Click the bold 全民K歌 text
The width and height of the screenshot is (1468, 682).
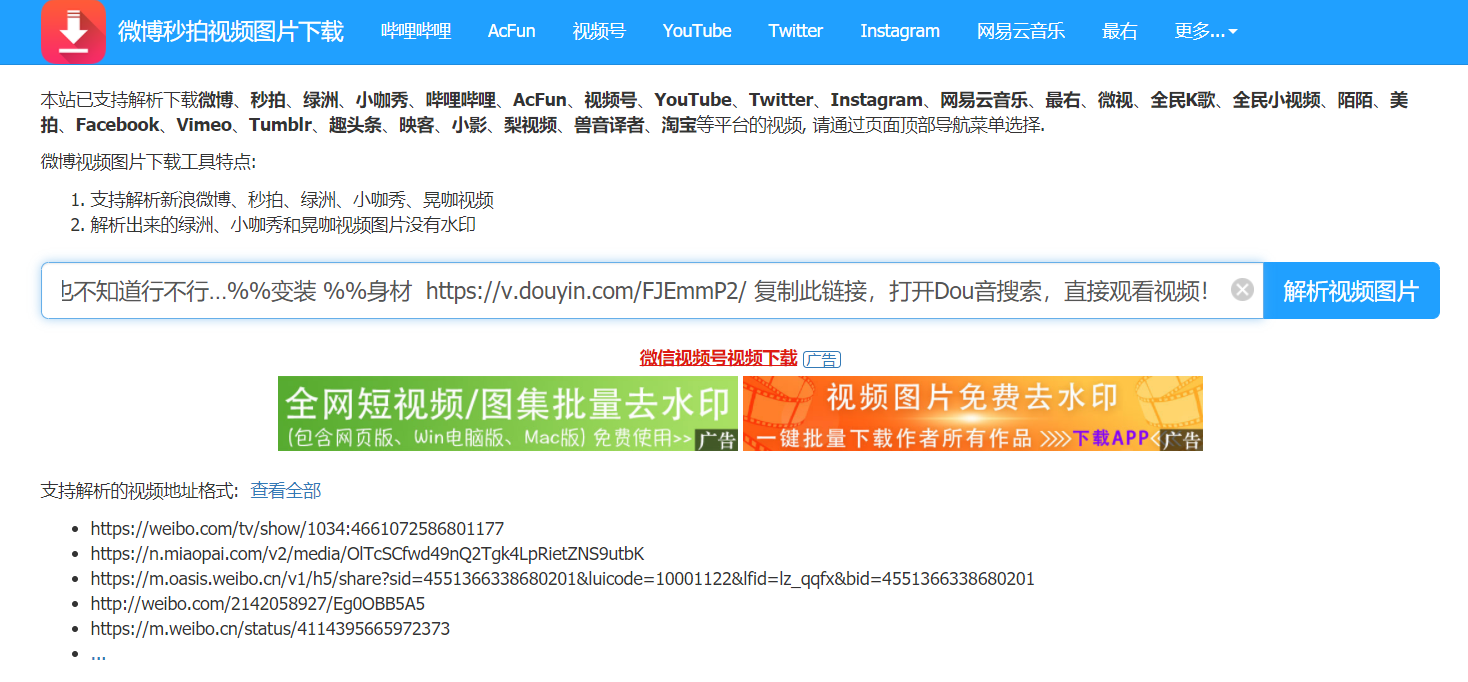[1182, 100]
